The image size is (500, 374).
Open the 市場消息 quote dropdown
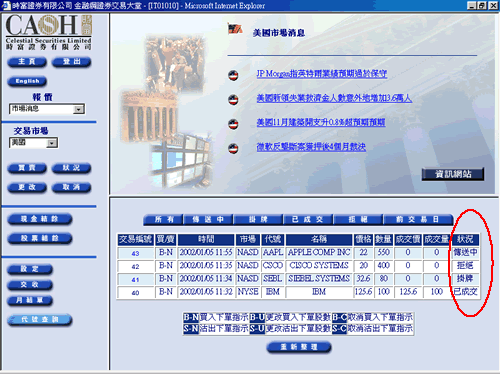click(79, 109)
